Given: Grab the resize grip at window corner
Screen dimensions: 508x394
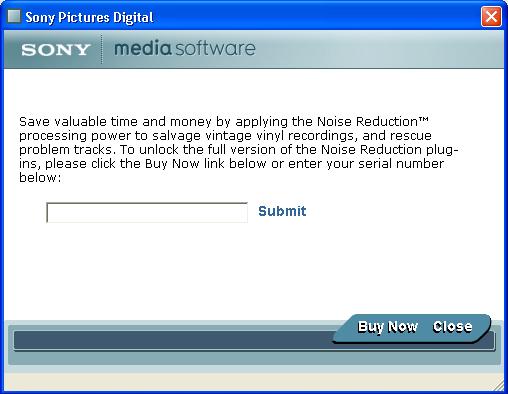Looking at the screenshot, I should click(x=498, y=385).
